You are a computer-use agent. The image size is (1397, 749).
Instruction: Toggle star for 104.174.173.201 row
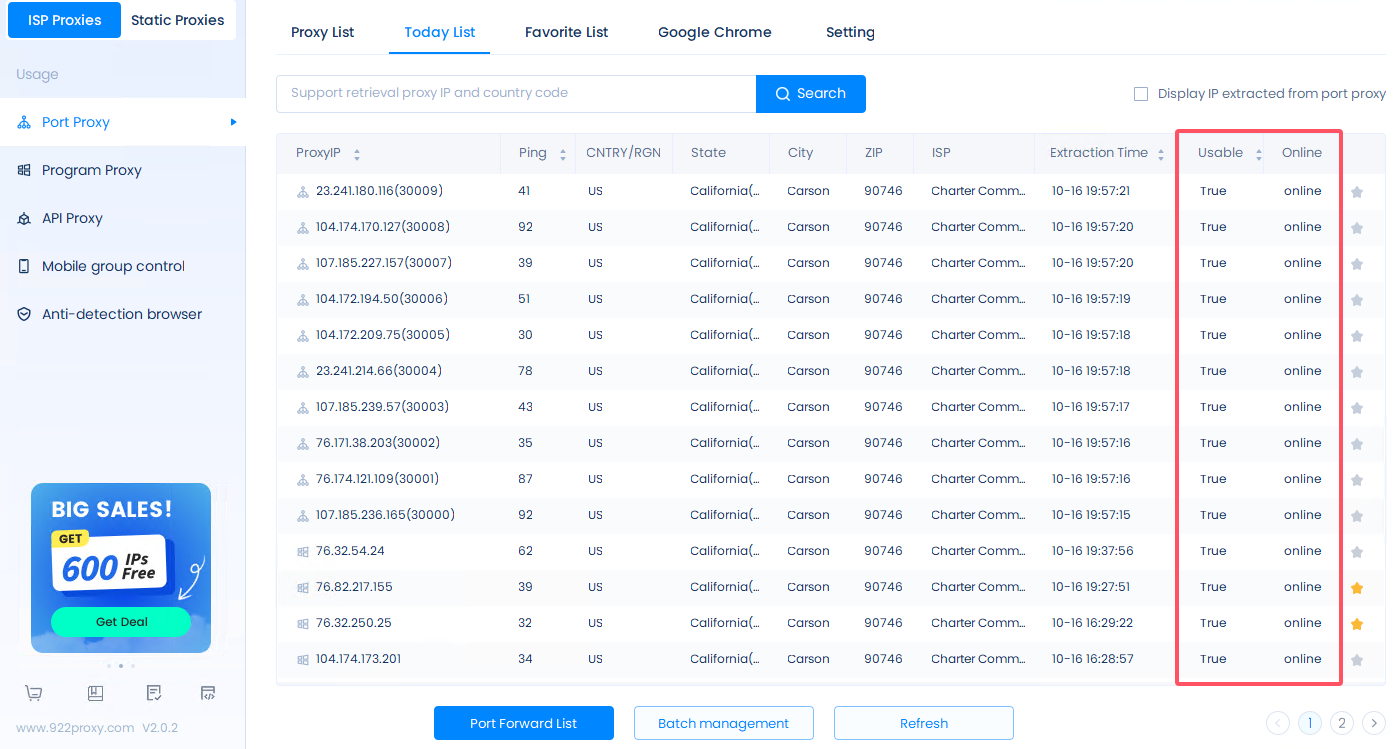pyautogui.click(x=1357, y=660)
